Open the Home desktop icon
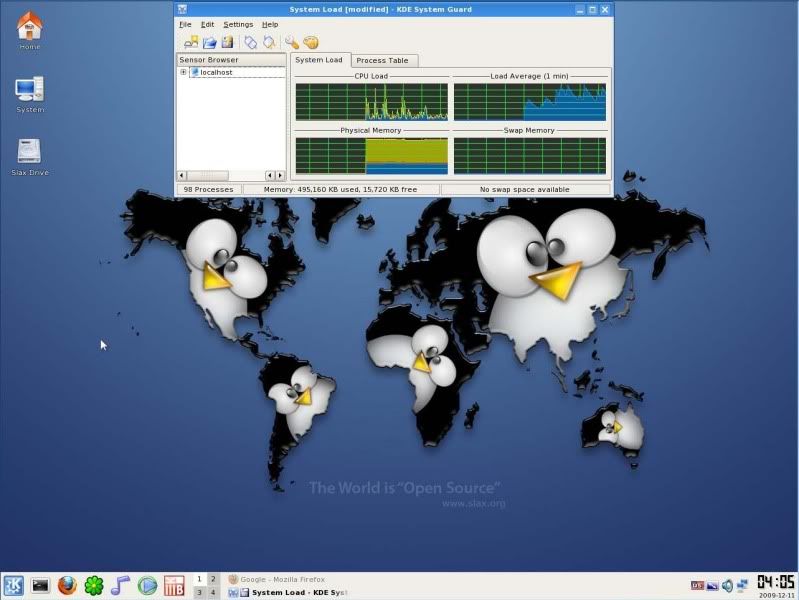 (30, 30)
